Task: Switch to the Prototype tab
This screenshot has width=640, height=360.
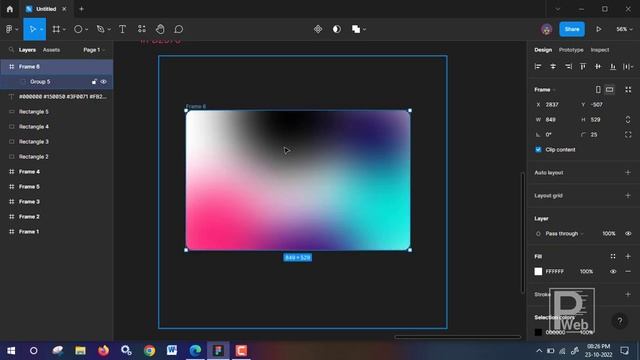Action: coord(571,50)
